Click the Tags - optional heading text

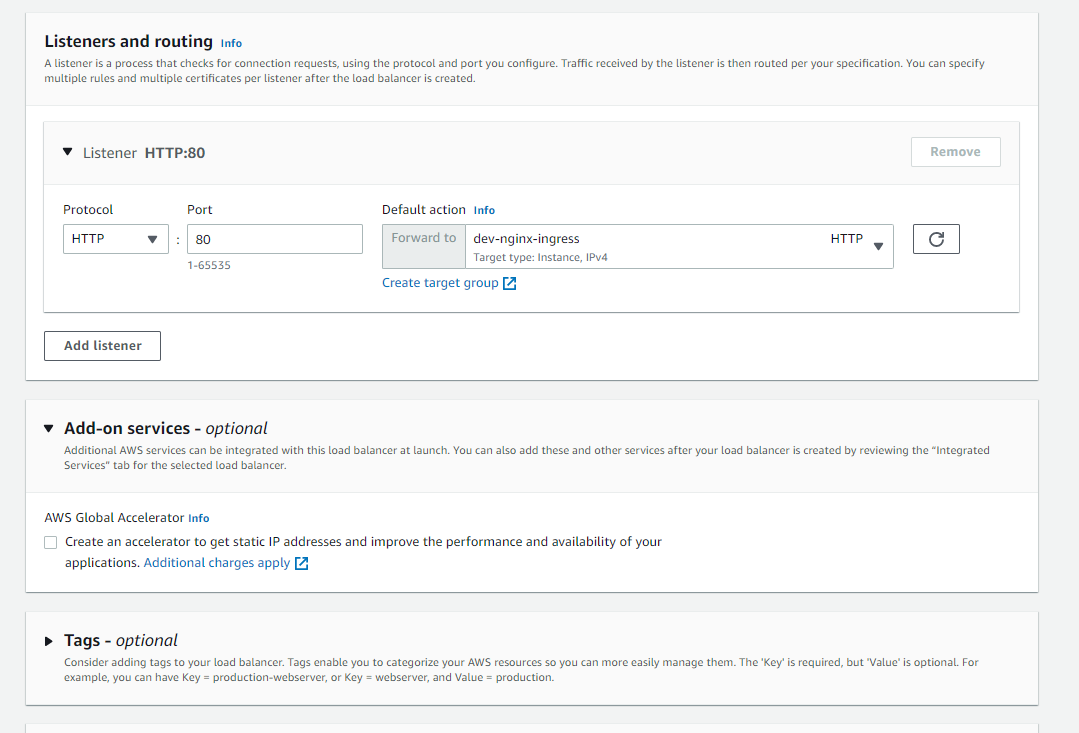click(121, 640)
